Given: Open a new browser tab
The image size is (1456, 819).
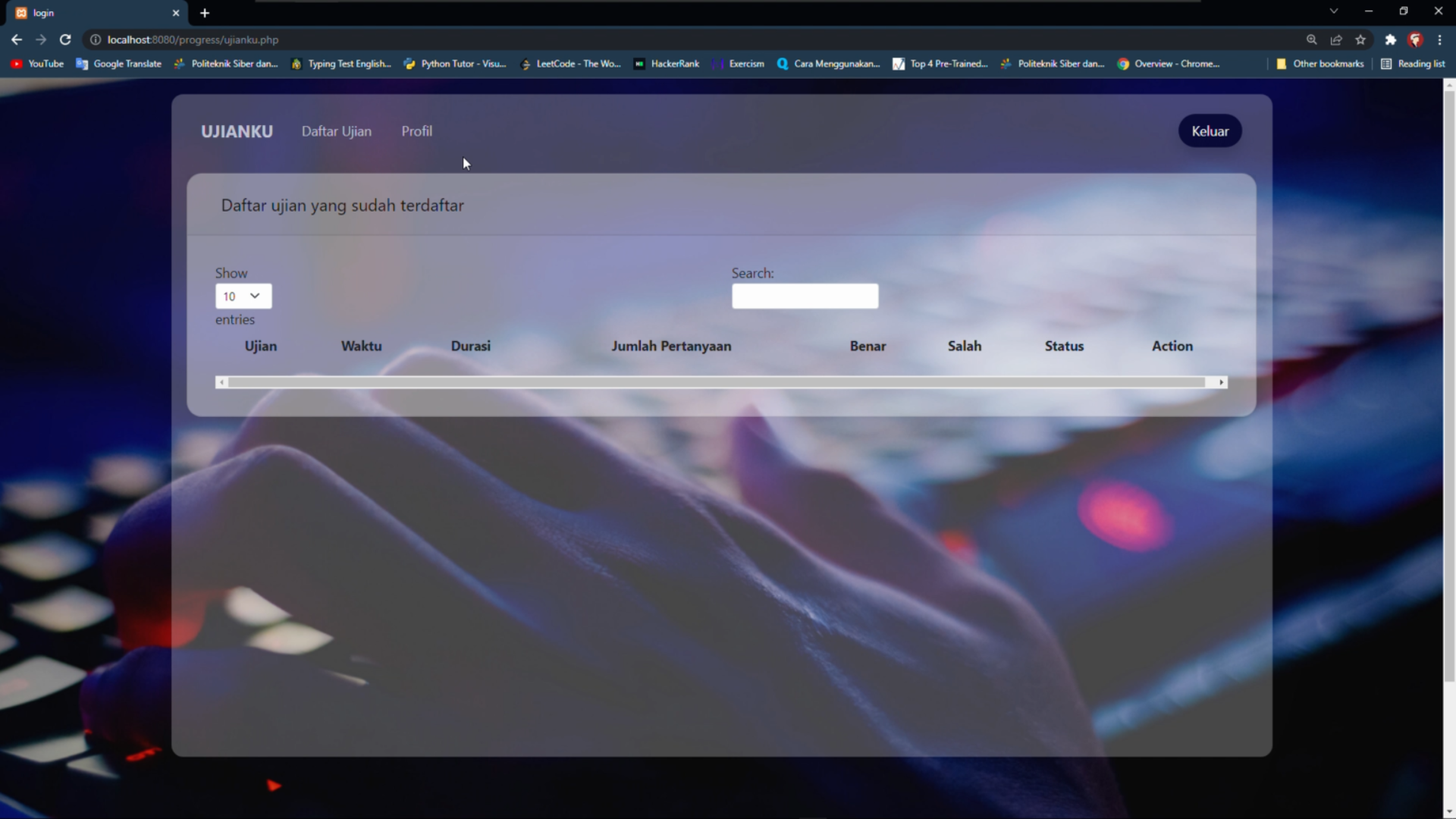Looking at the screenshot, I should (x=205, y=13).
